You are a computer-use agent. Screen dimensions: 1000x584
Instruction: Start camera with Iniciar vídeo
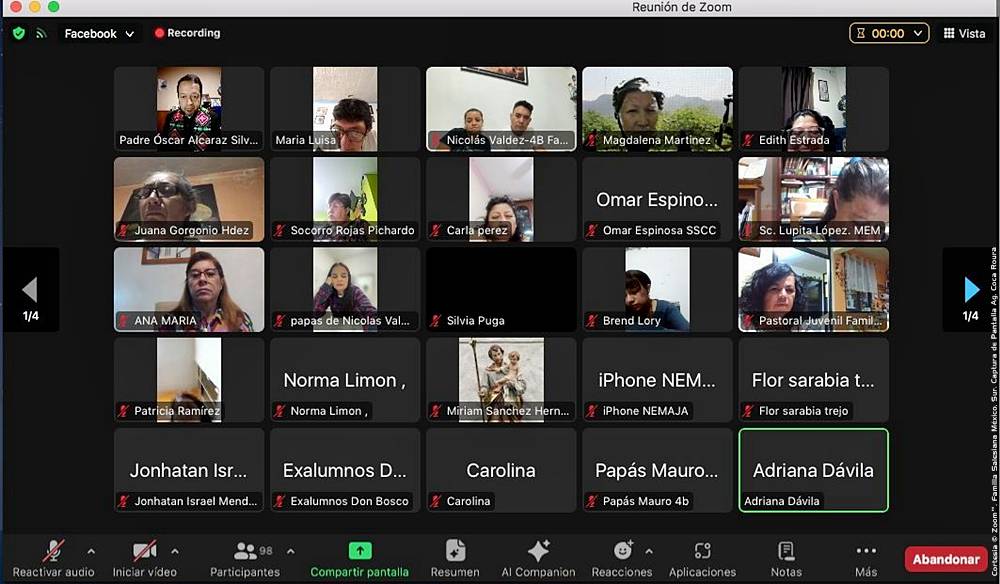[x=145, y=559]
